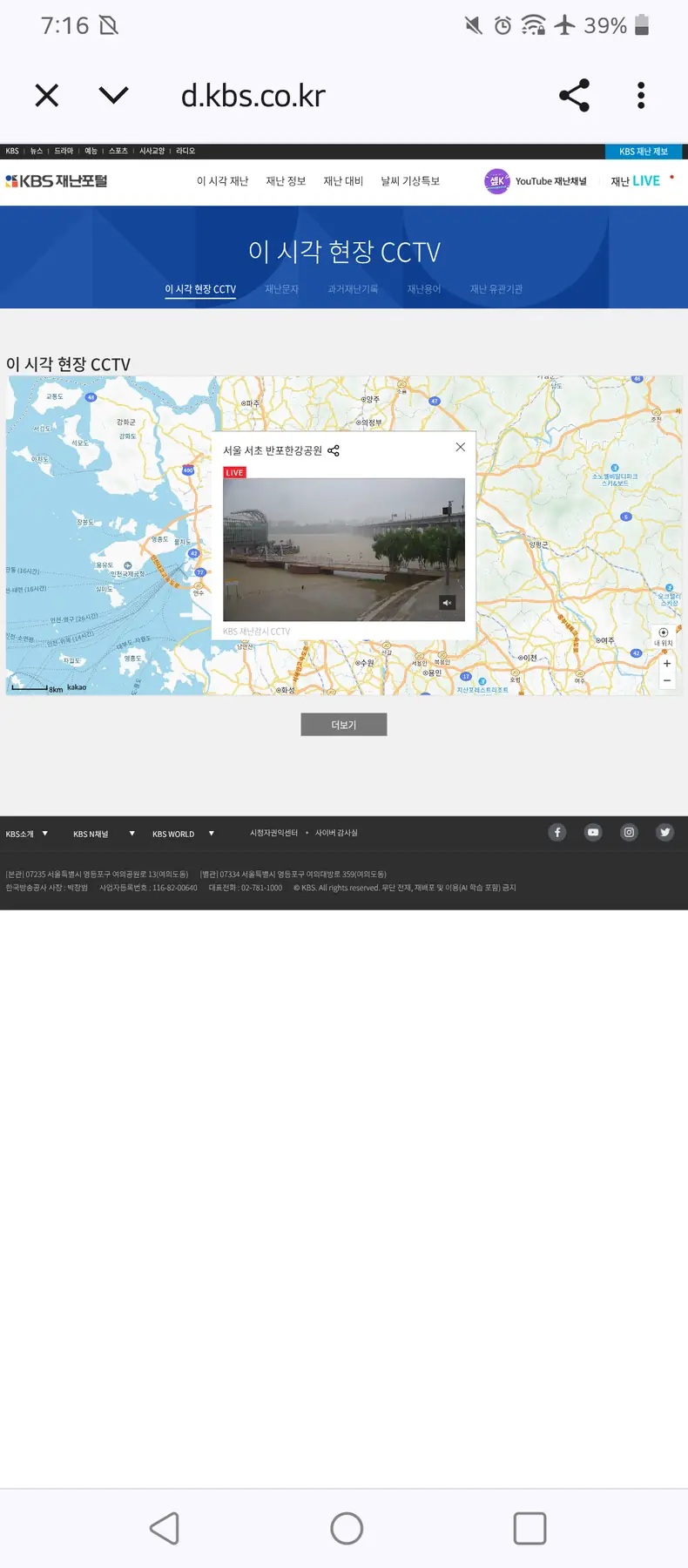Open KBS YouTube channel from footer

593,833
